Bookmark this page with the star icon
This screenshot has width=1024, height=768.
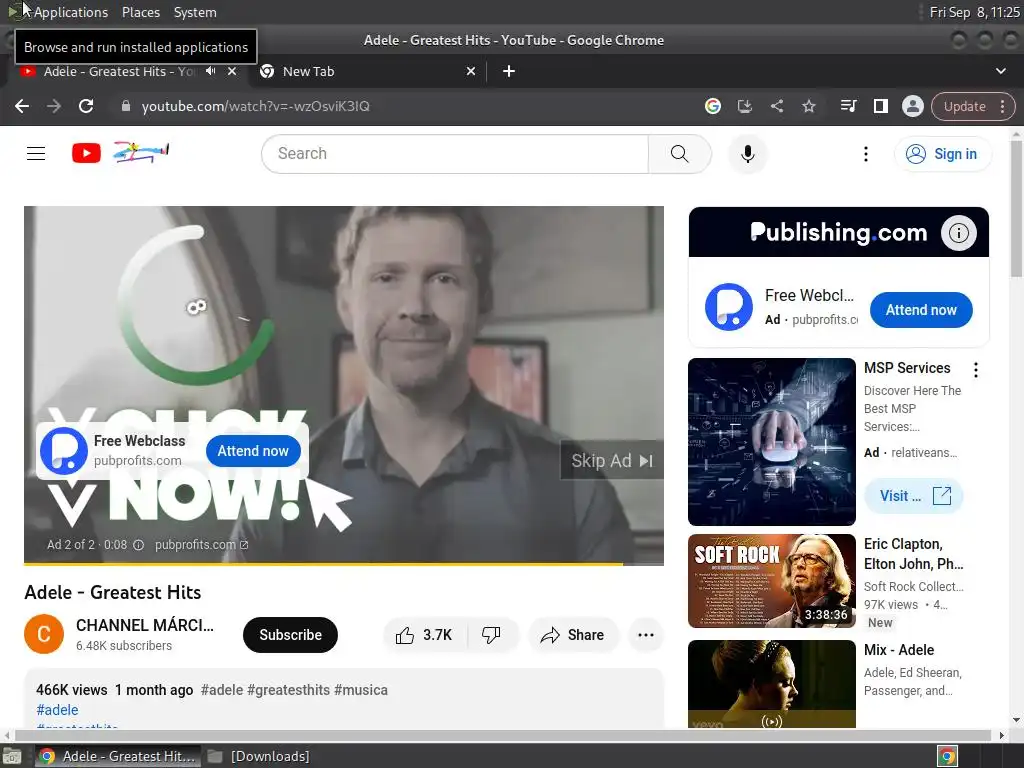808,106
